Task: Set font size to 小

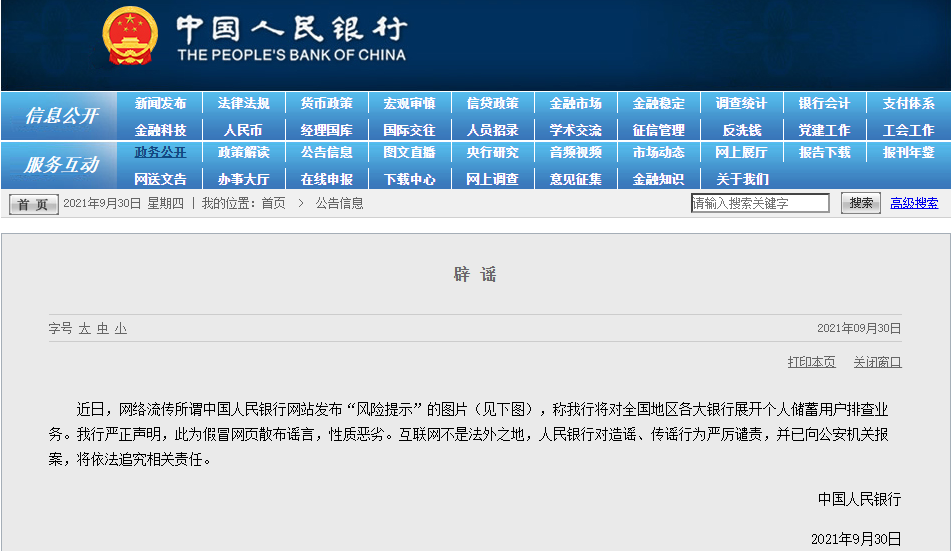Action: [x=121, y=328]
